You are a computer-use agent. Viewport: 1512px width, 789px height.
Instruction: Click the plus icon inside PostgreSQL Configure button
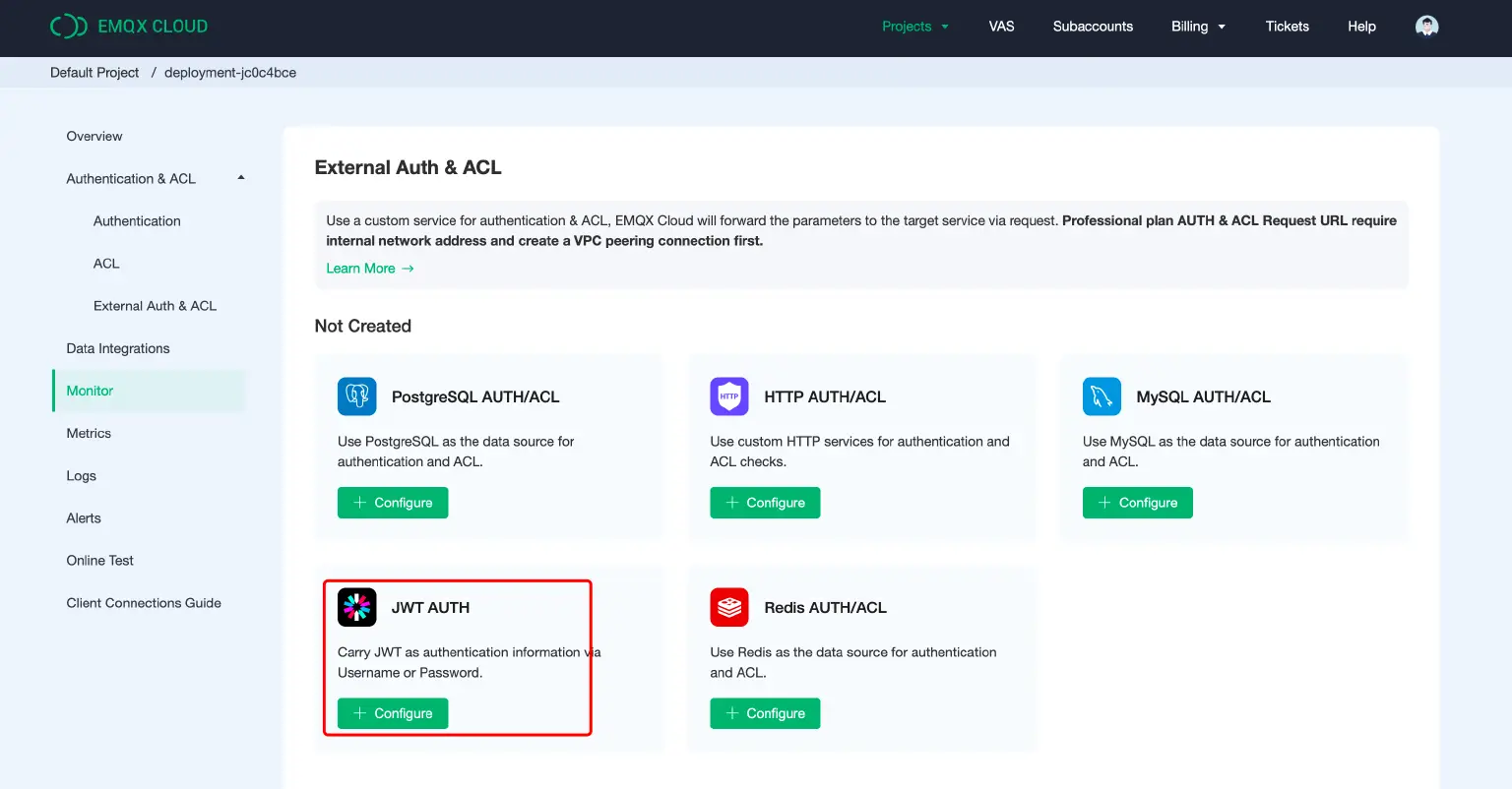pyautogui.click(x=360, y=502)
